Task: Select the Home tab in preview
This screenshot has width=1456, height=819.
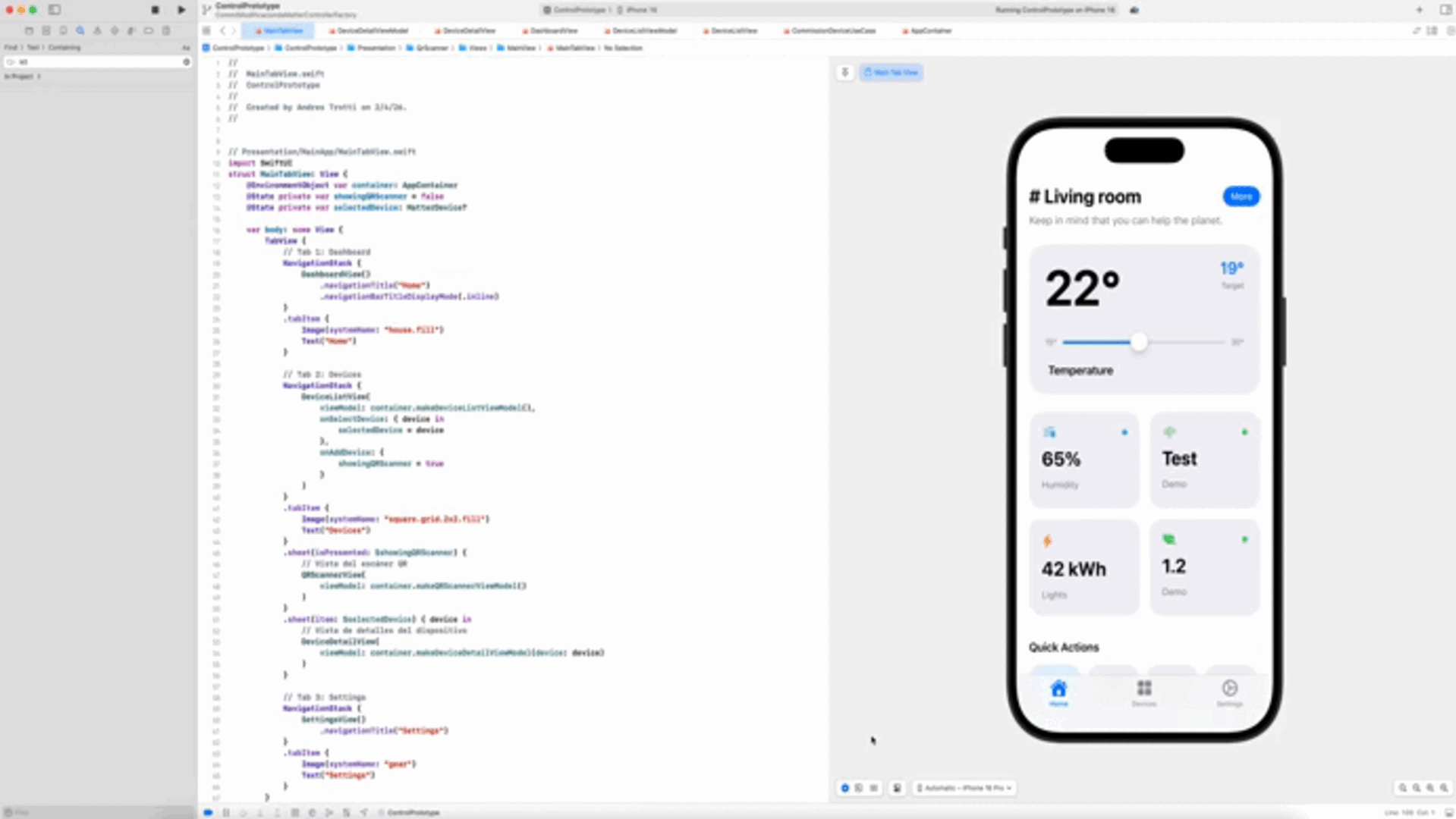Action: (1058, 693)
